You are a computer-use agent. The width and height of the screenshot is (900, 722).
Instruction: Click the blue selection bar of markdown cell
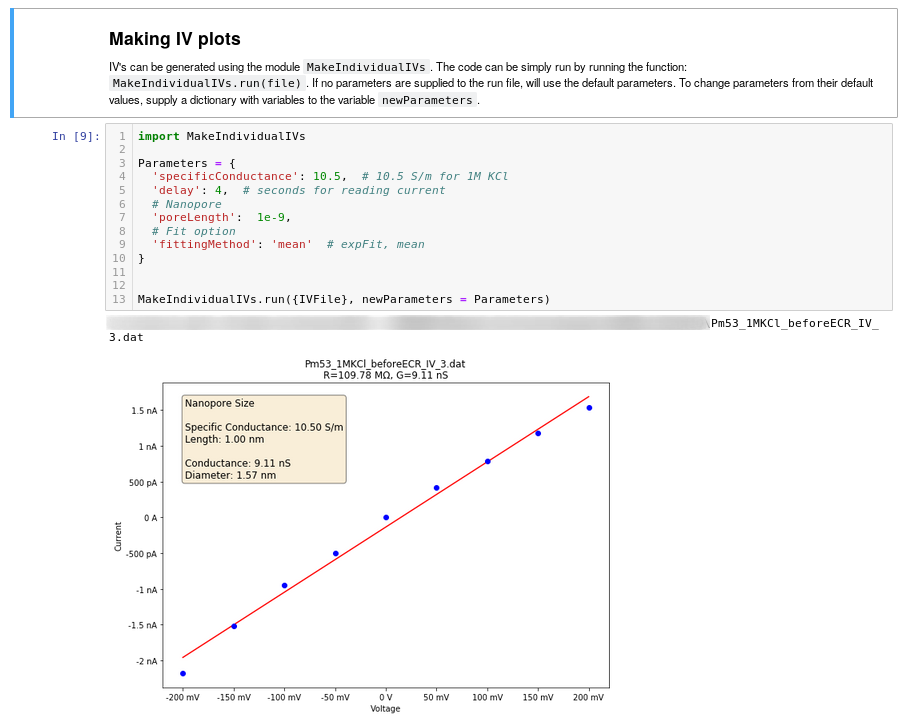(x=12, y=63)
